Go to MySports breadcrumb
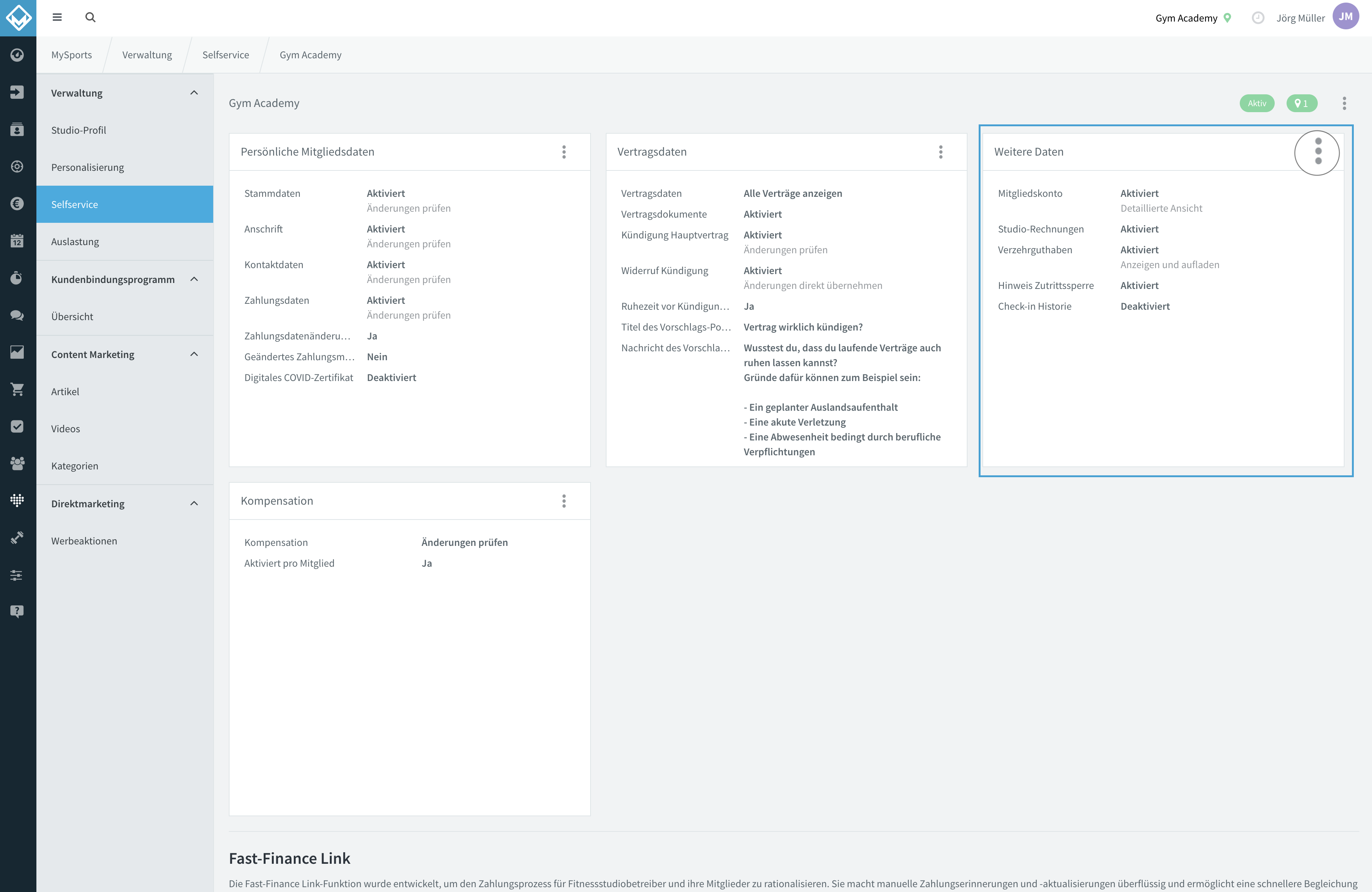The height and width of the screenshot is (892, 1372). (x=71, y=55)
